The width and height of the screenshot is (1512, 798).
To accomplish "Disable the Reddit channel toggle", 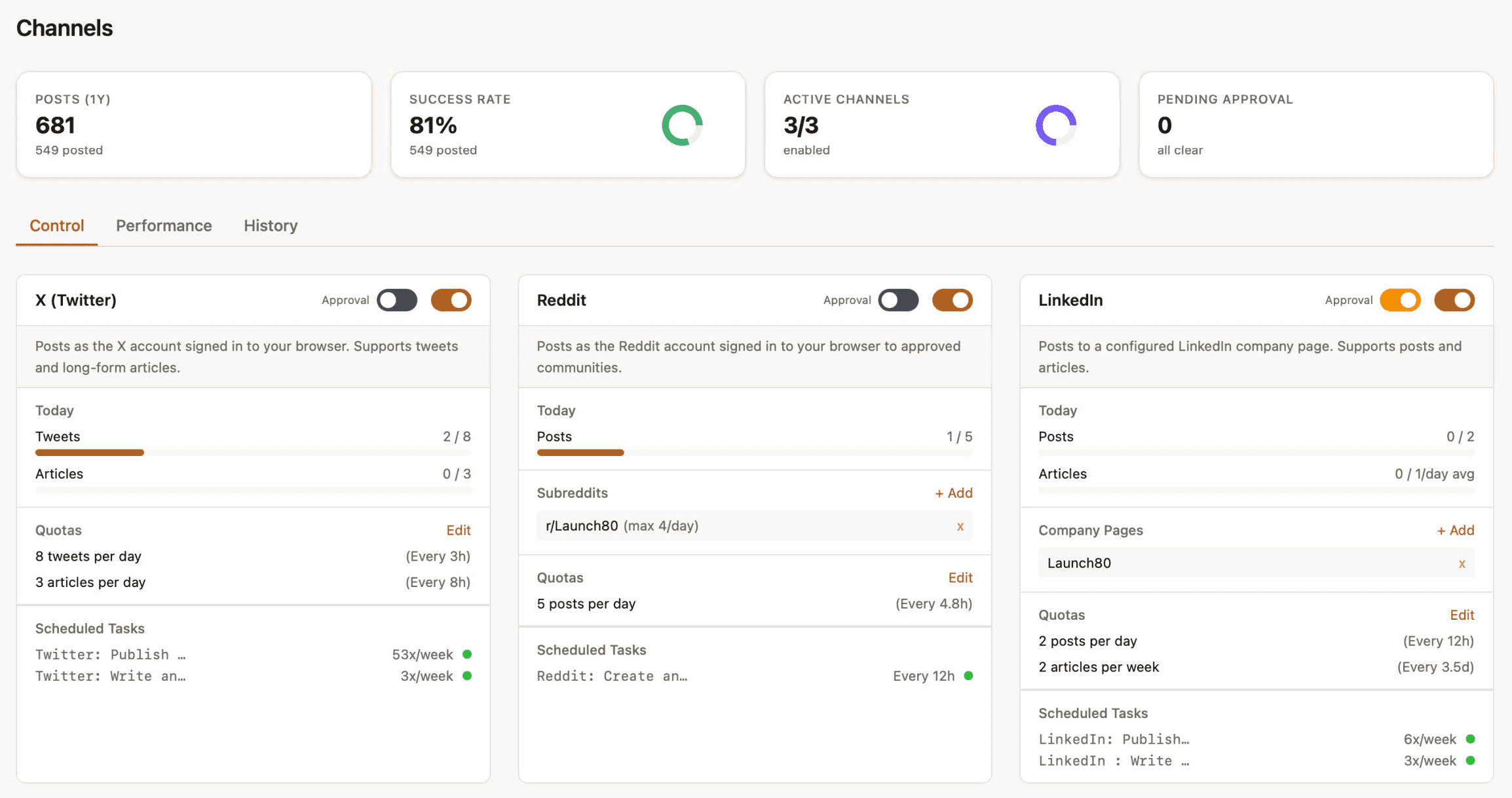I will pyautogui.click(x=952, y=300).
